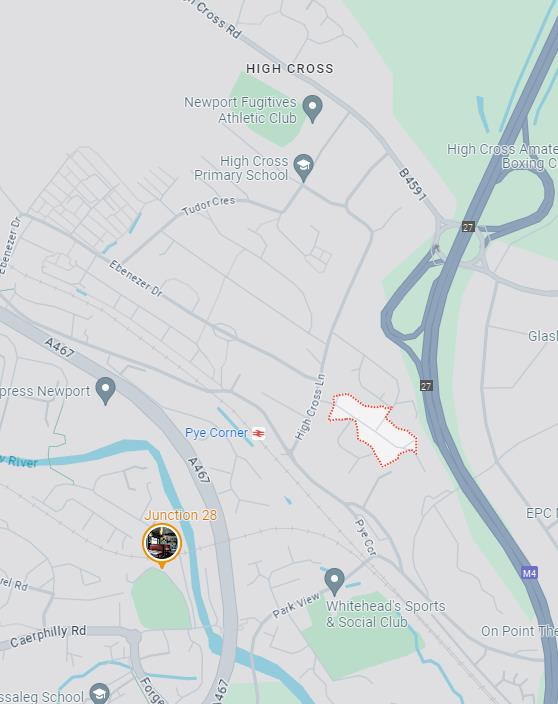Select the High Cross Amateur Boxing label

502,156
